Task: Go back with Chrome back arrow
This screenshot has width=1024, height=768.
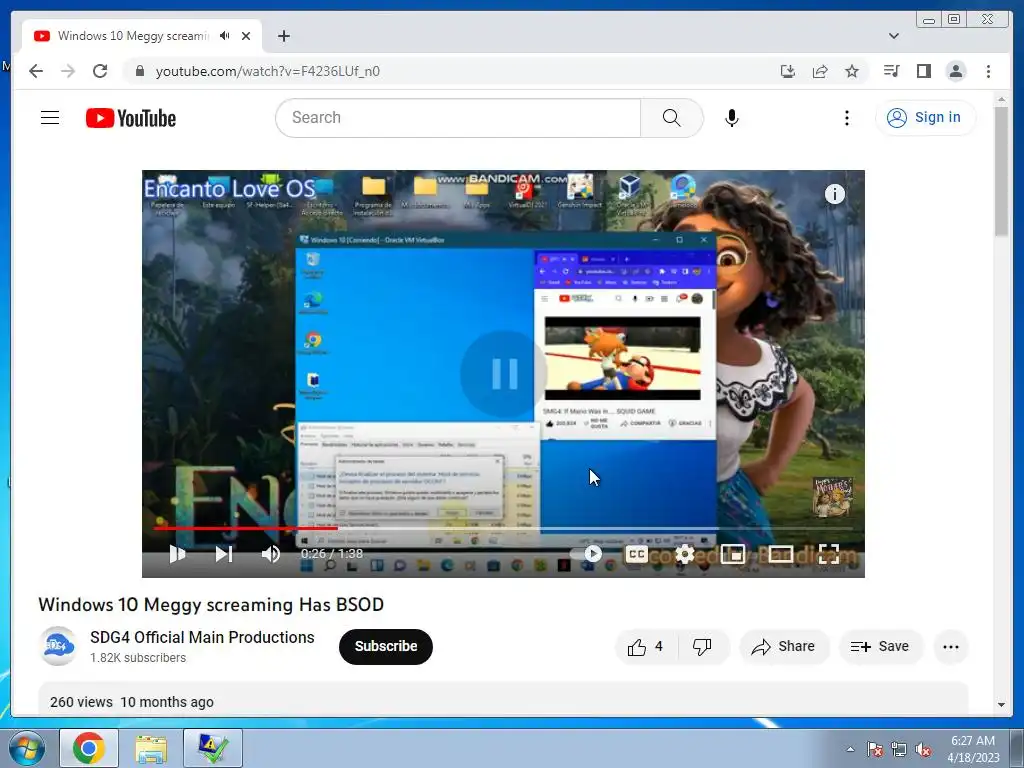Action: (36, 71)
